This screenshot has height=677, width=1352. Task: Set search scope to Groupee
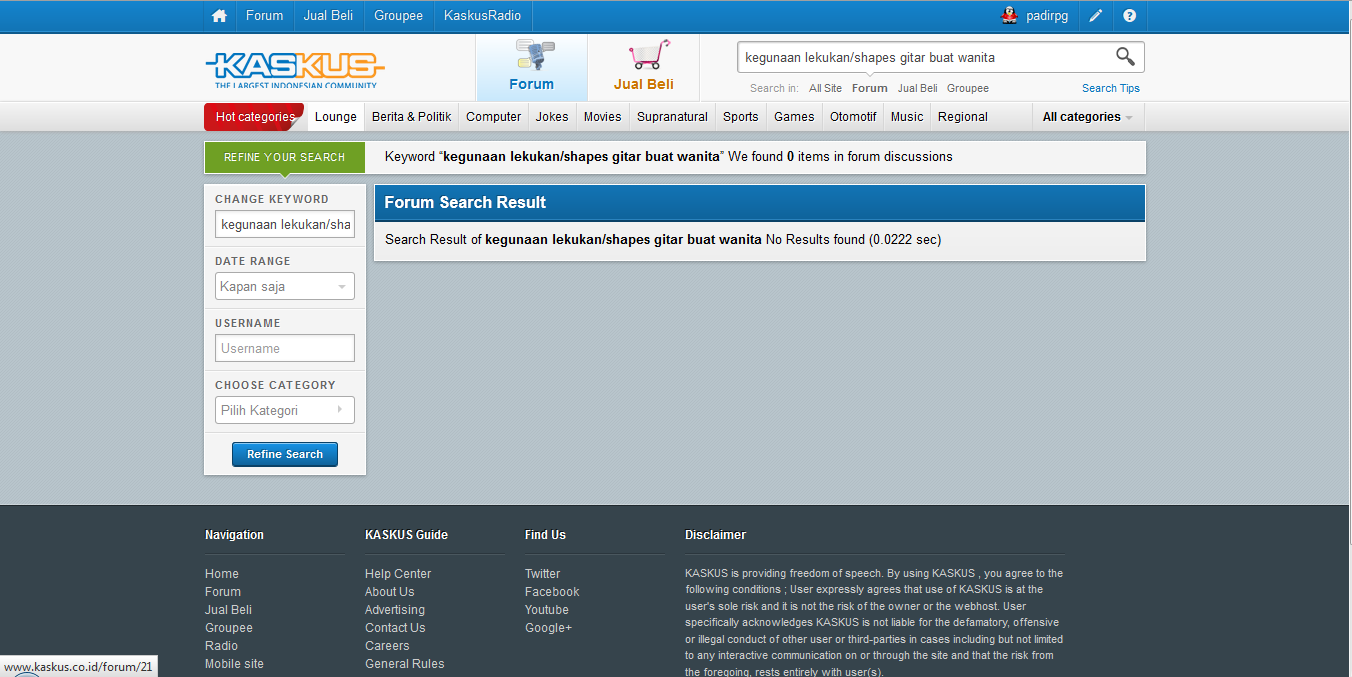coord(968,88)
